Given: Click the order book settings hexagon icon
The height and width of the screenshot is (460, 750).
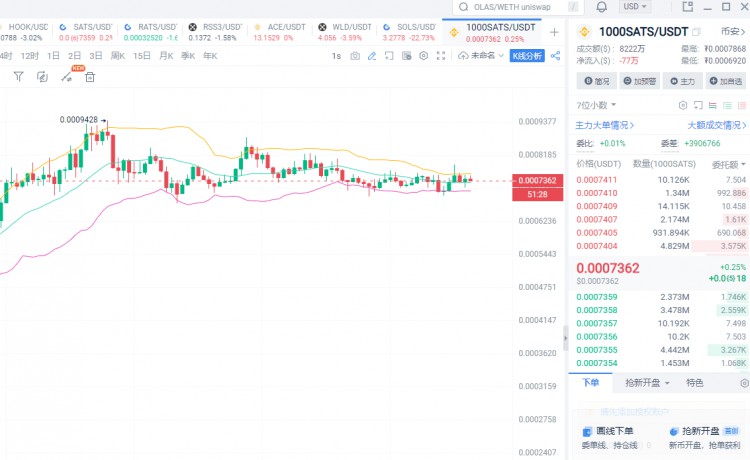Looking at the screenshot, I should [683, 105].
